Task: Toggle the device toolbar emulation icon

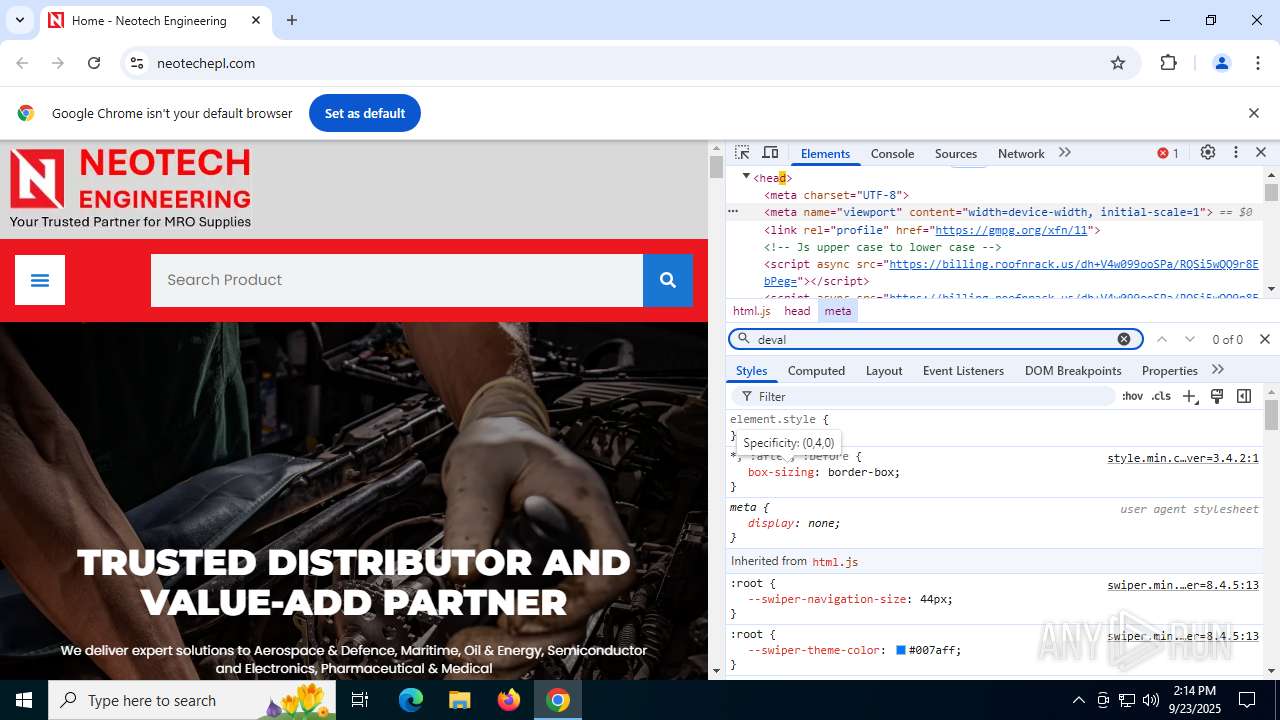Action: [x=770, y=153]
